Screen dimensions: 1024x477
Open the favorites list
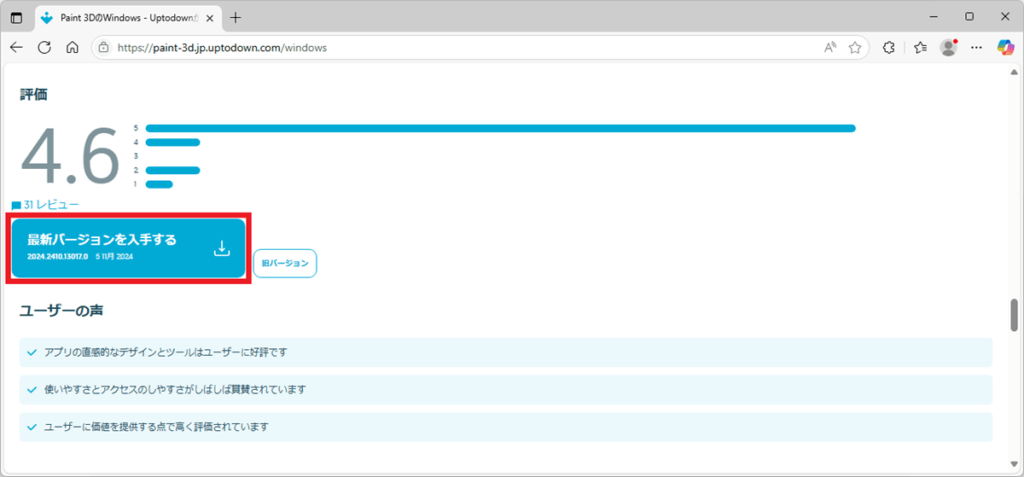(x=921, y=48)
